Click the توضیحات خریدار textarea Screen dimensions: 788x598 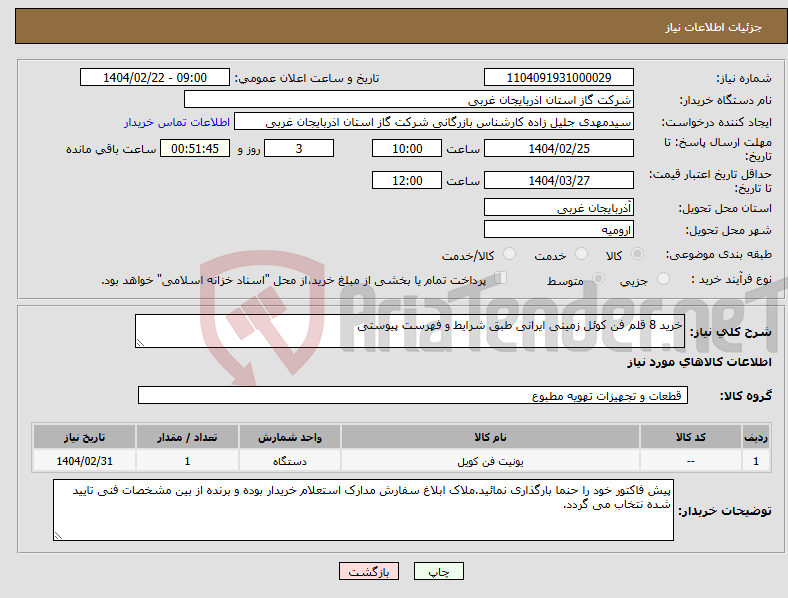click(363, 510)
